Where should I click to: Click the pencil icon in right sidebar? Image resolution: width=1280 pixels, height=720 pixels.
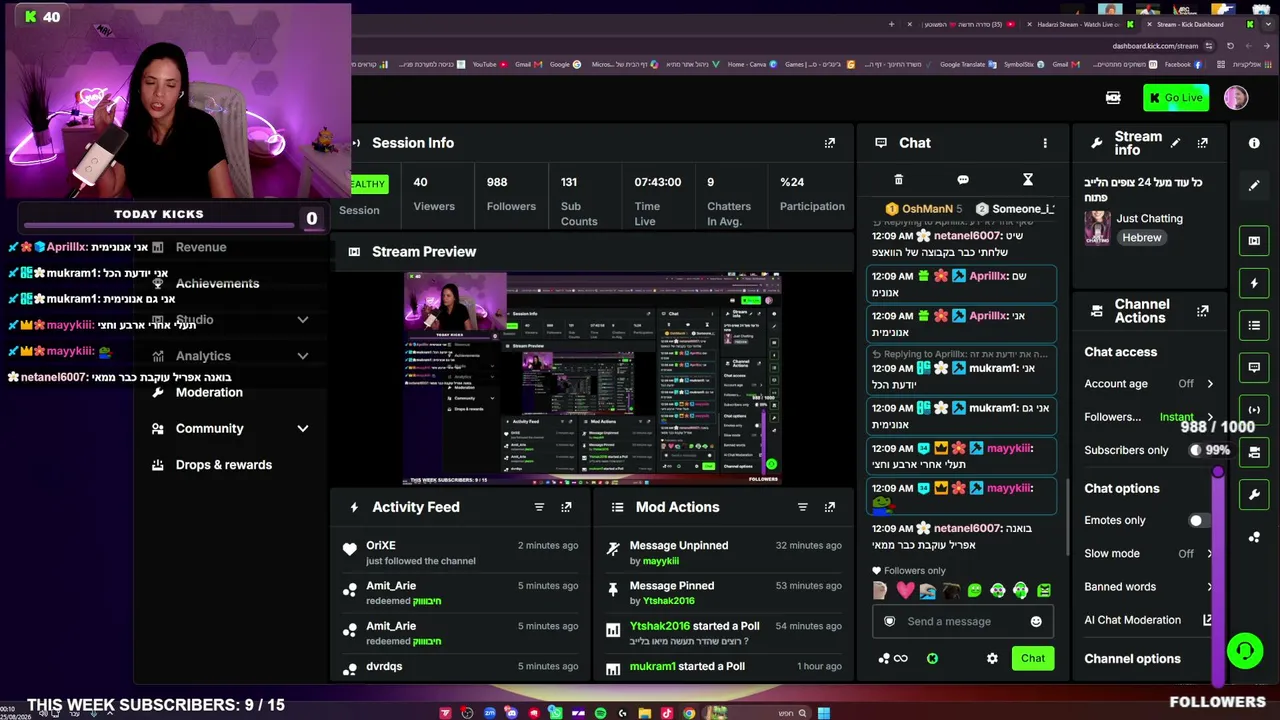[x=1254, y=185]
